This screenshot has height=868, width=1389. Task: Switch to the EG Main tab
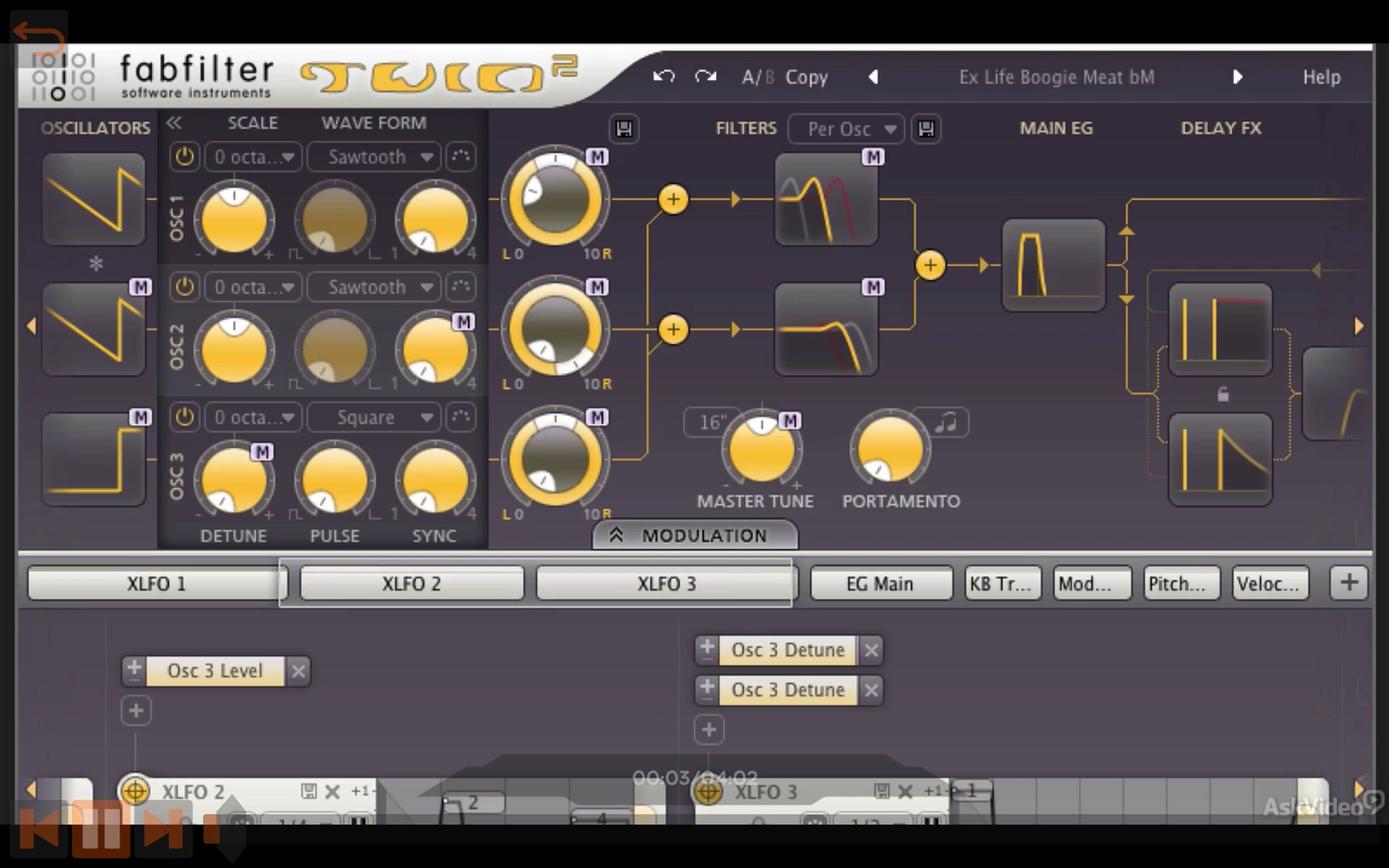pyautogui.click(x=881, y=583)
